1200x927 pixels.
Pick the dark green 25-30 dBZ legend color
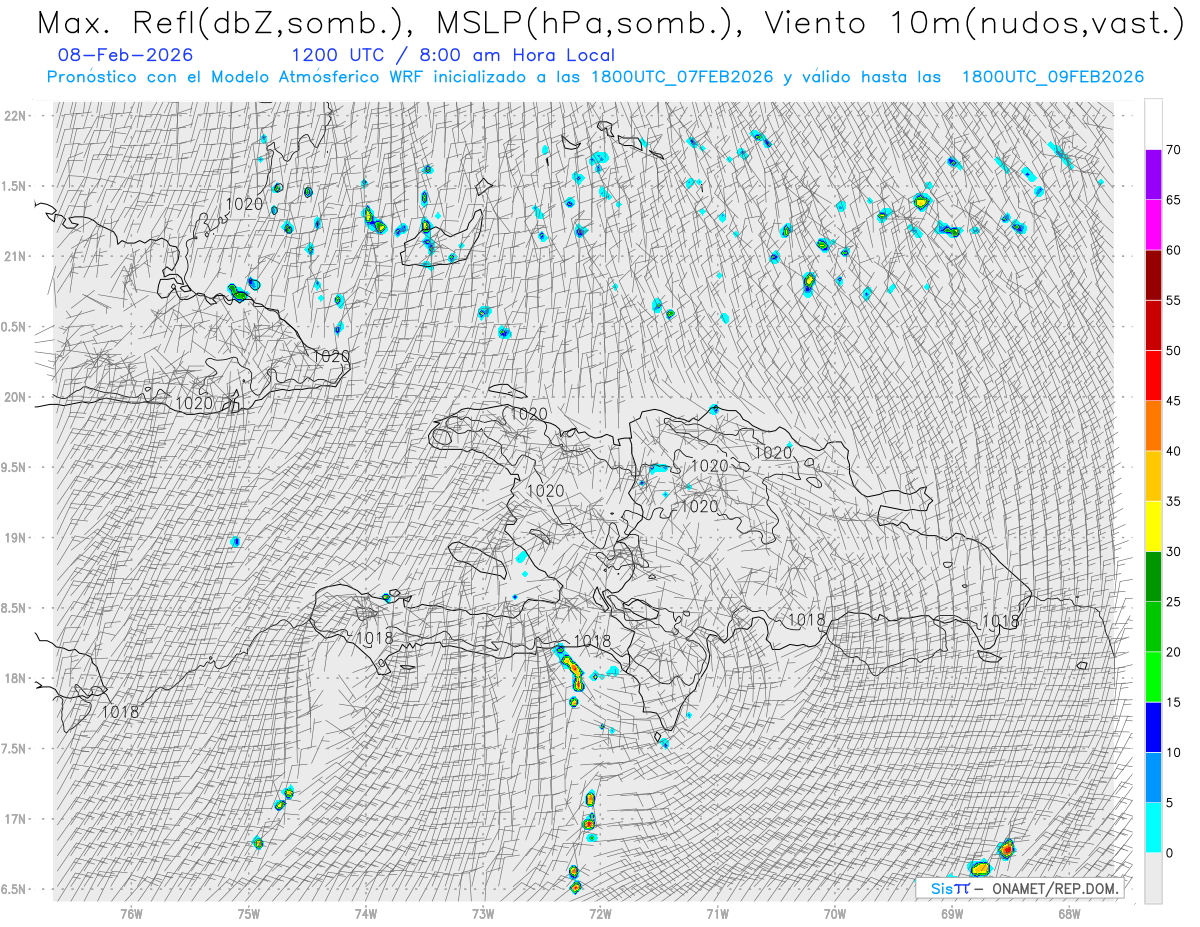pyautogui.click(x=1153, y=576)
